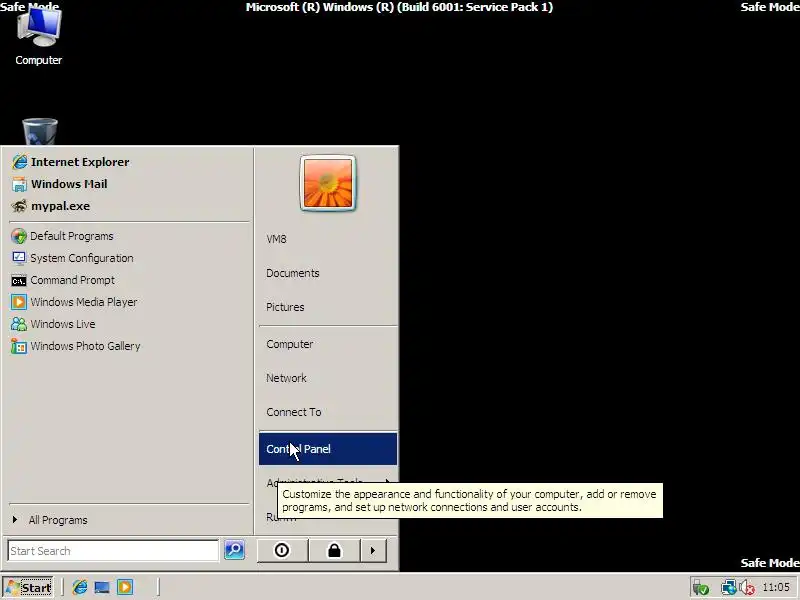The height and width of the screenshot is (600, 800).
Task: Open Media Player from Quick Launch
Action: pos(125,587)
